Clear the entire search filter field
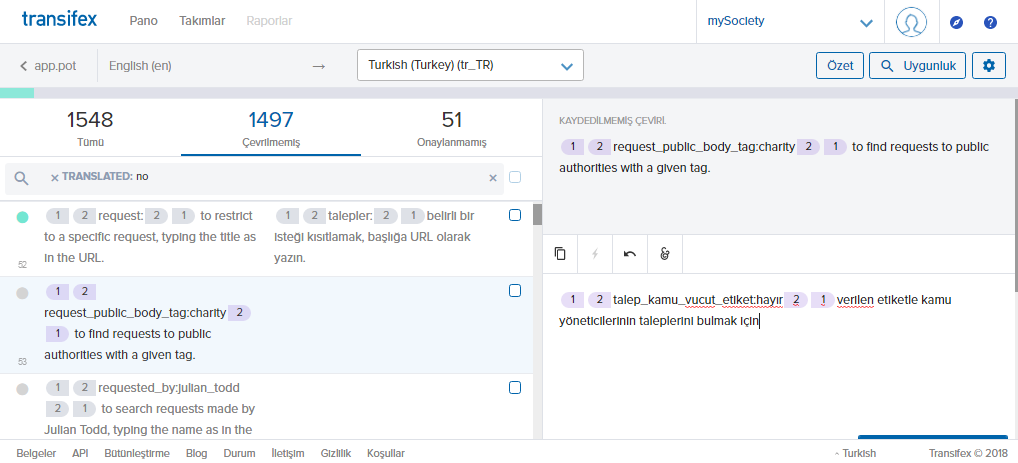 point(493,178)
